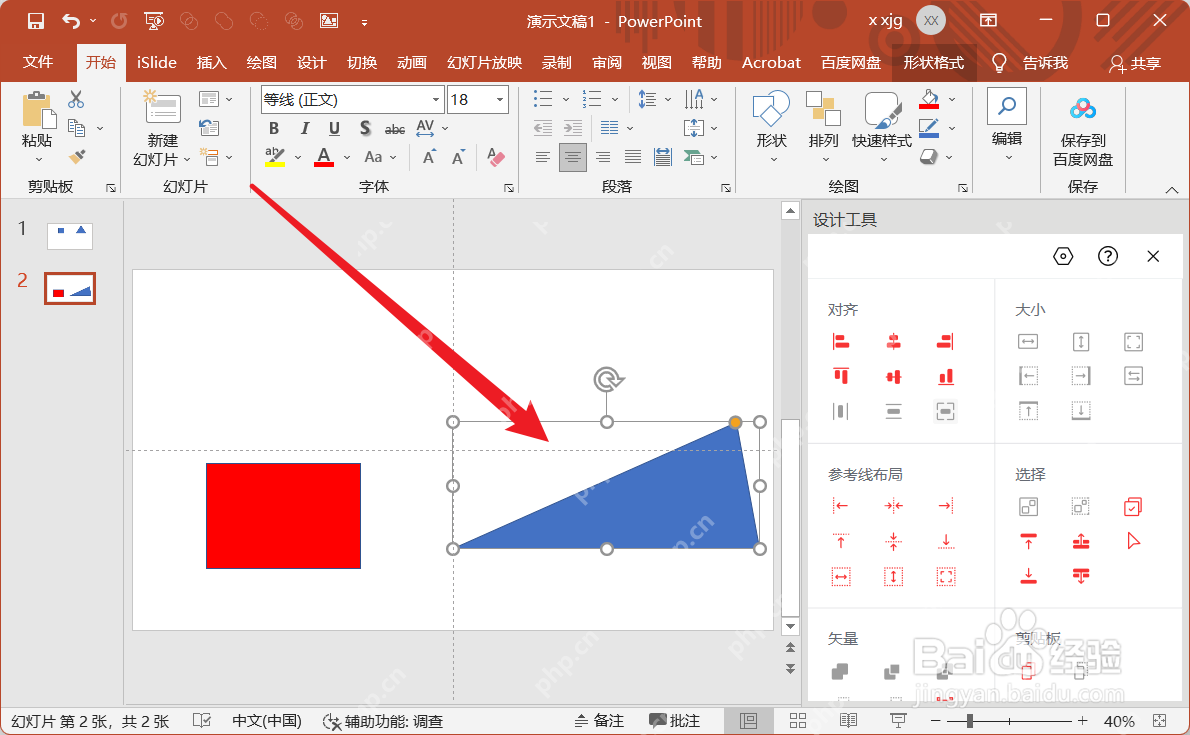Expand the font color dropdown arrow

coord(347,158)
